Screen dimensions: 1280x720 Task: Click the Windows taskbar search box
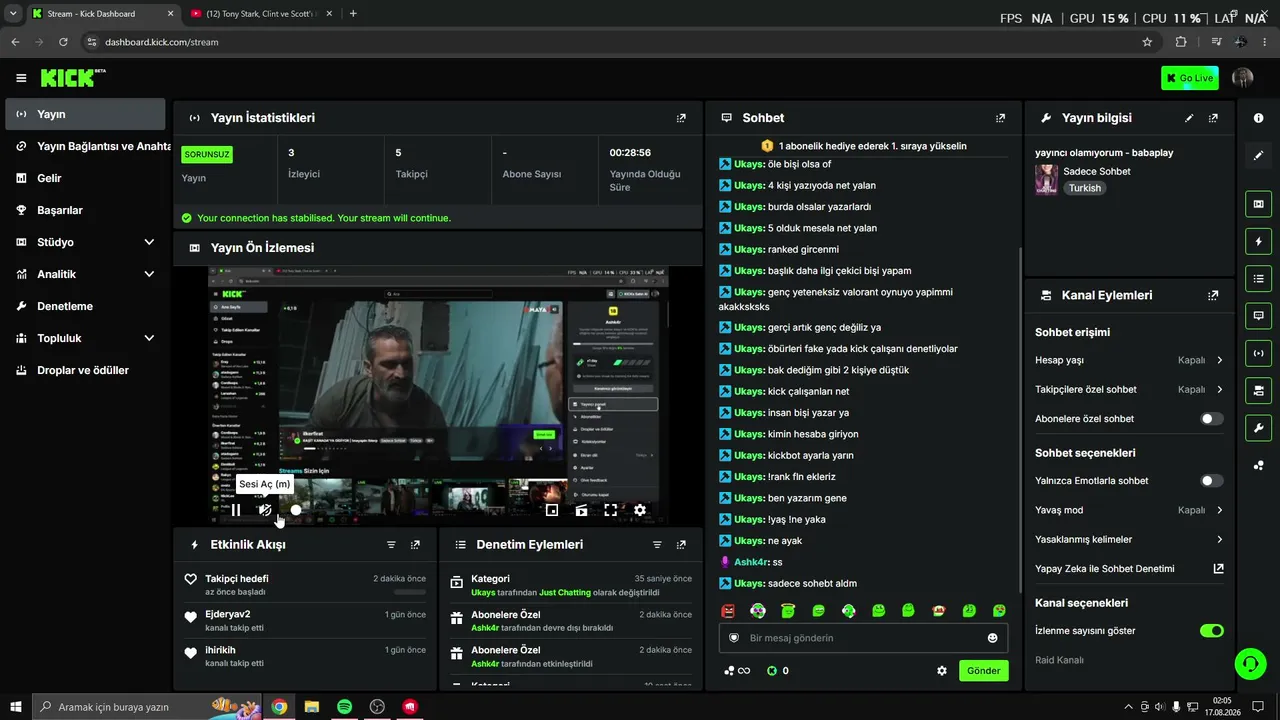147,707
